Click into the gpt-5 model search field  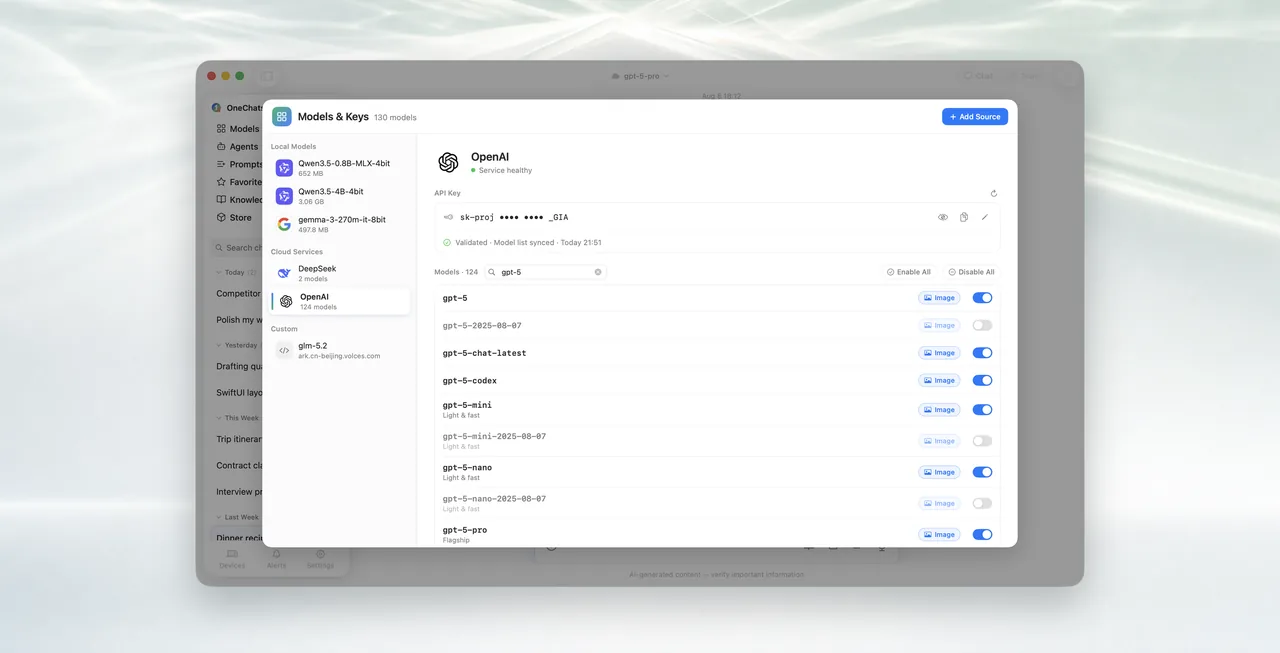coord(546,272)
